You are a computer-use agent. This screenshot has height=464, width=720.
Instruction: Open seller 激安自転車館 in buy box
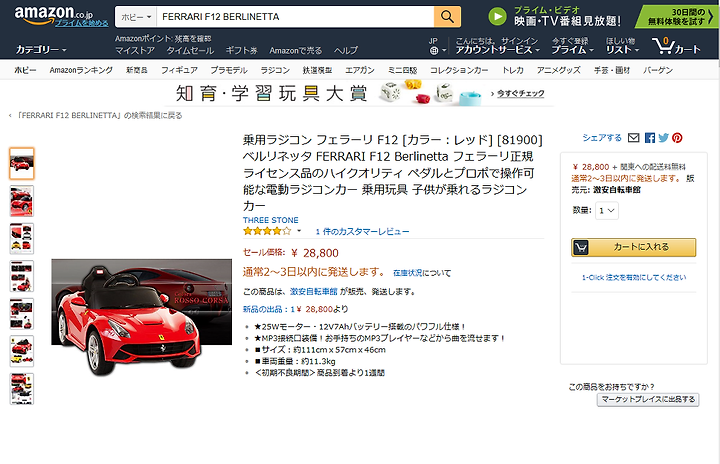coord(616,190)
